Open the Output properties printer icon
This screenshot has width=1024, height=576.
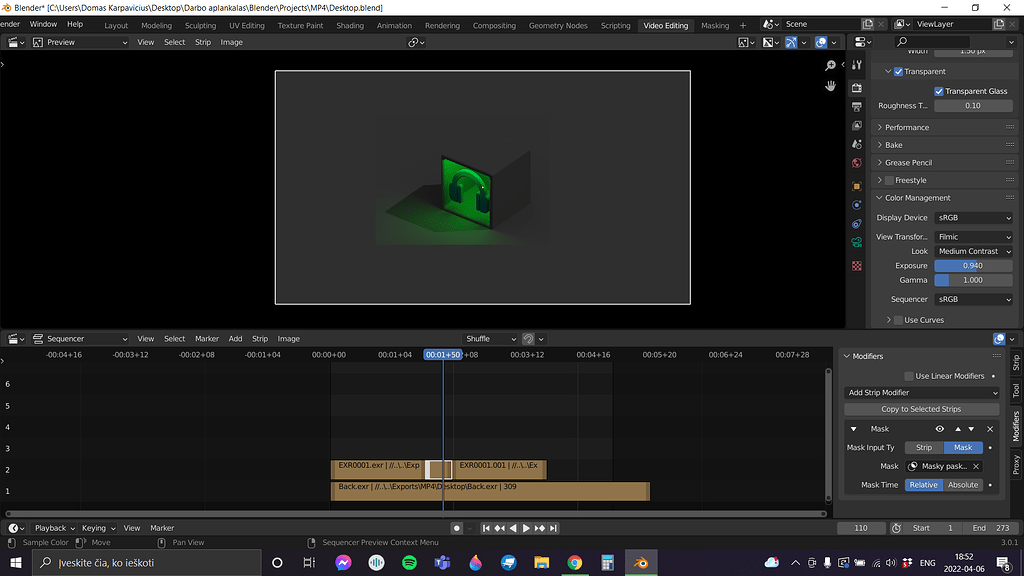[857, 106]
